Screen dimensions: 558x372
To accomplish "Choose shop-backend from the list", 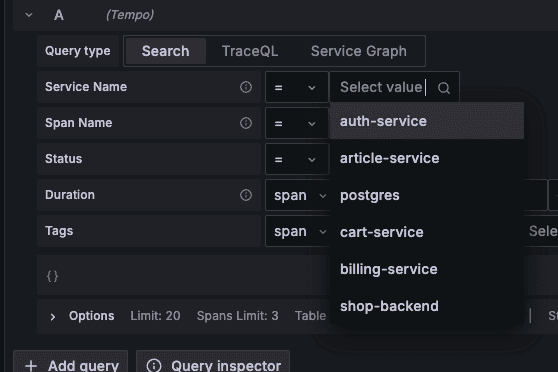I will click(x=427, y=306).
